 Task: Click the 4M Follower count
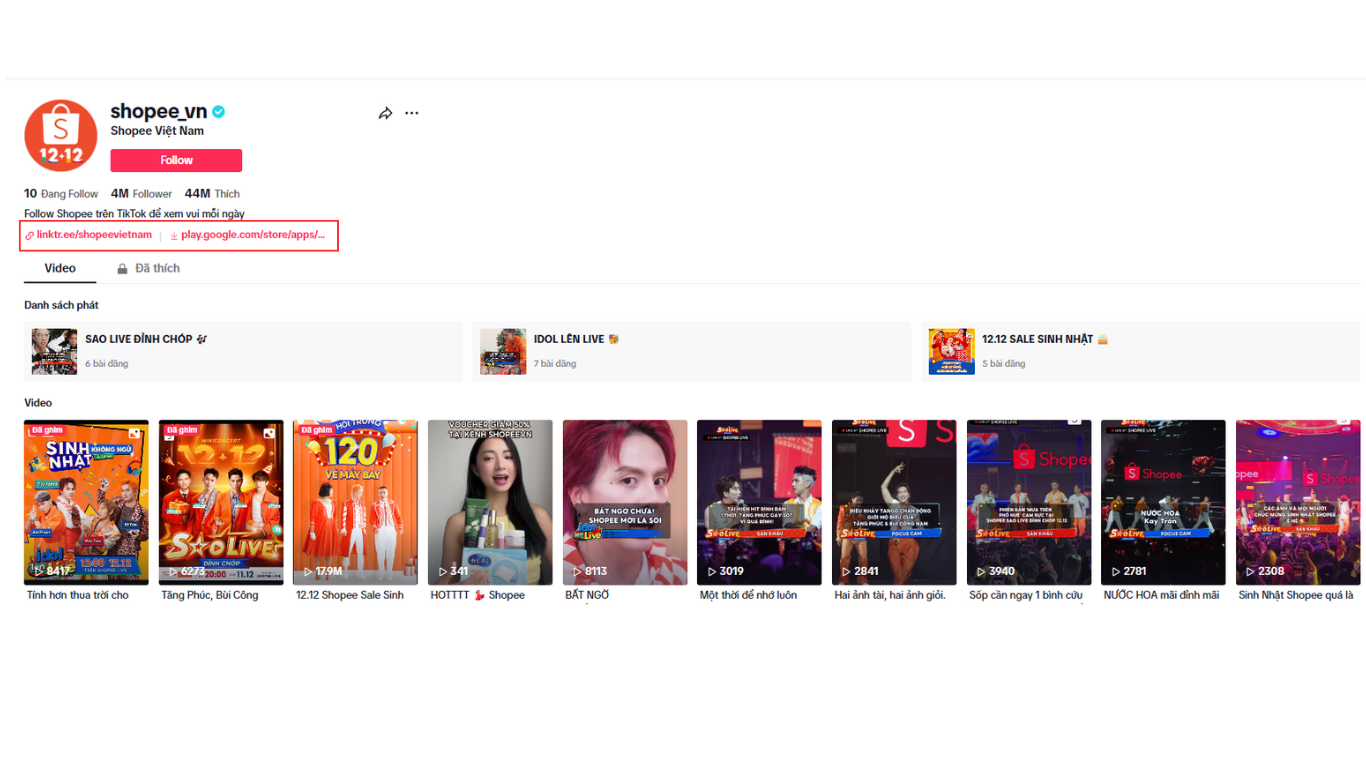pyautogui.click(x=141, y=194)
